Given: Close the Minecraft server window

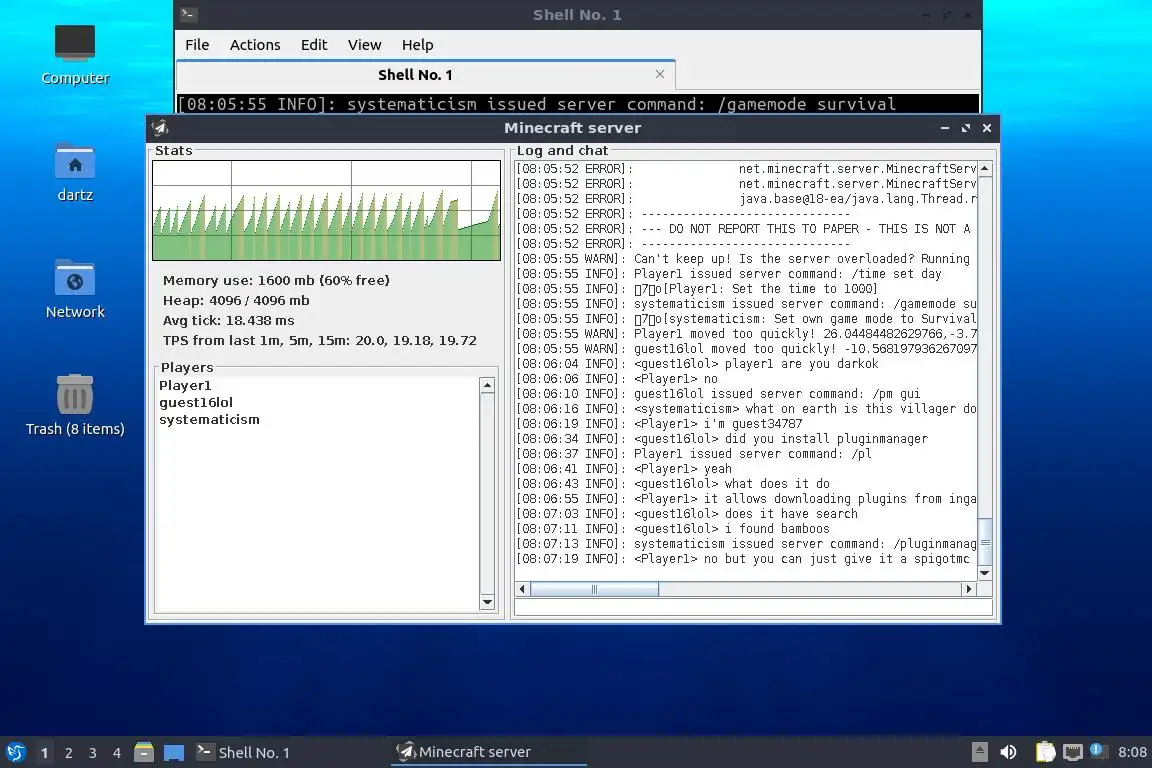Looking at the screenshot, I should 987,128.
